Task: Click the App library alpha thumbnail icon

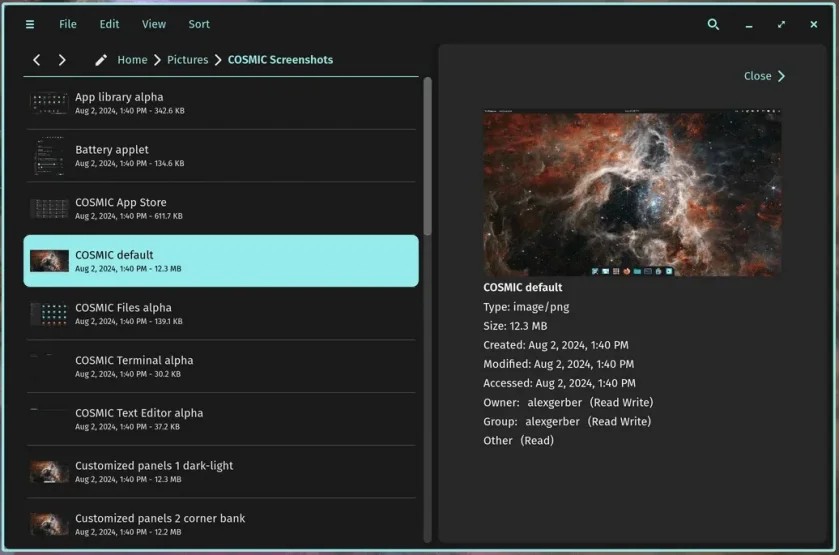Action: coord(49,103)
